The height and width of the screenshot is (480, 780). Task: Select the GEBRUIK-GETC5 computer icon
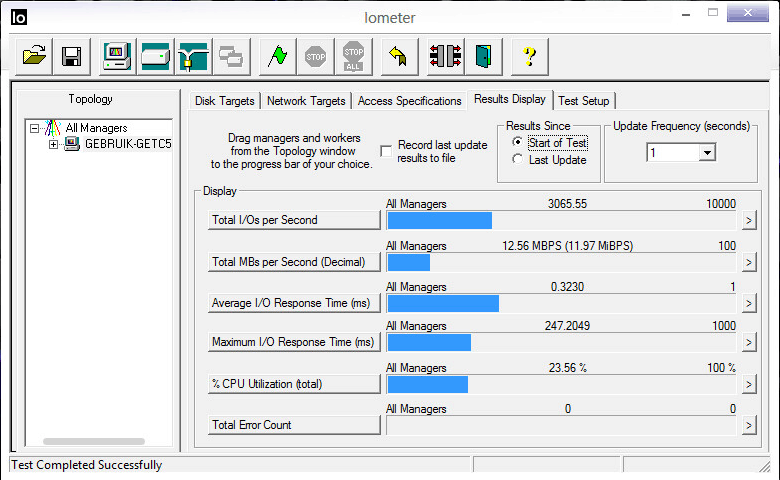point(72,144)
